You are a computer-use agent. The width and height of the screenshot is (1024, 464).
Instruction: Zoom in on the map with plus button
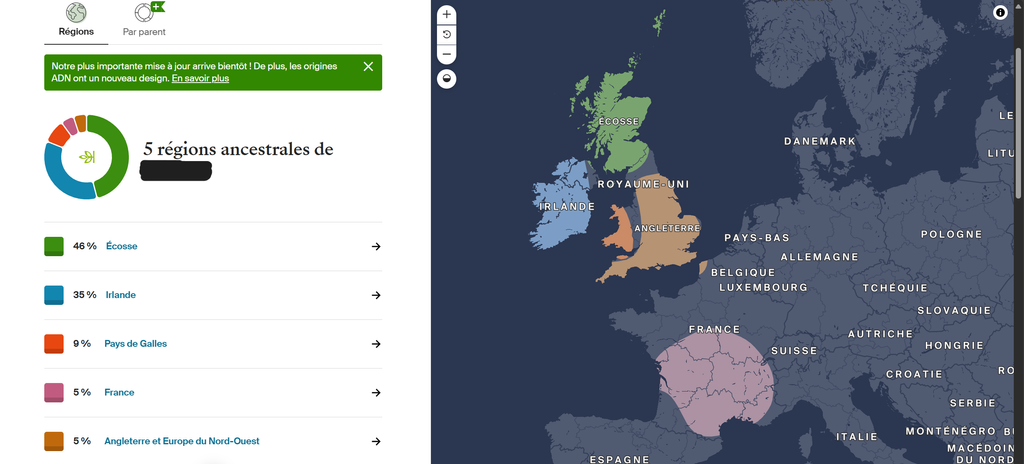point(447,14)
